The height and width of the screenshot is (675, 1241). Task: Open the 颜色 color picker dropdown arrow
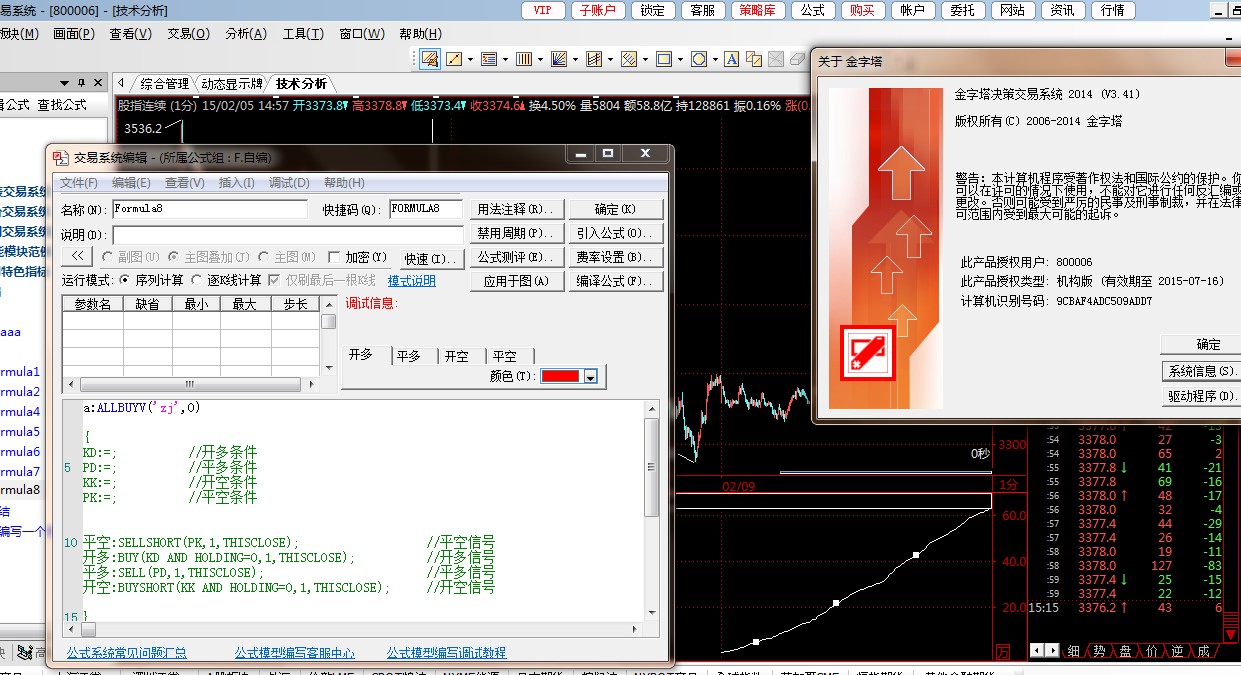pos(590,377)
